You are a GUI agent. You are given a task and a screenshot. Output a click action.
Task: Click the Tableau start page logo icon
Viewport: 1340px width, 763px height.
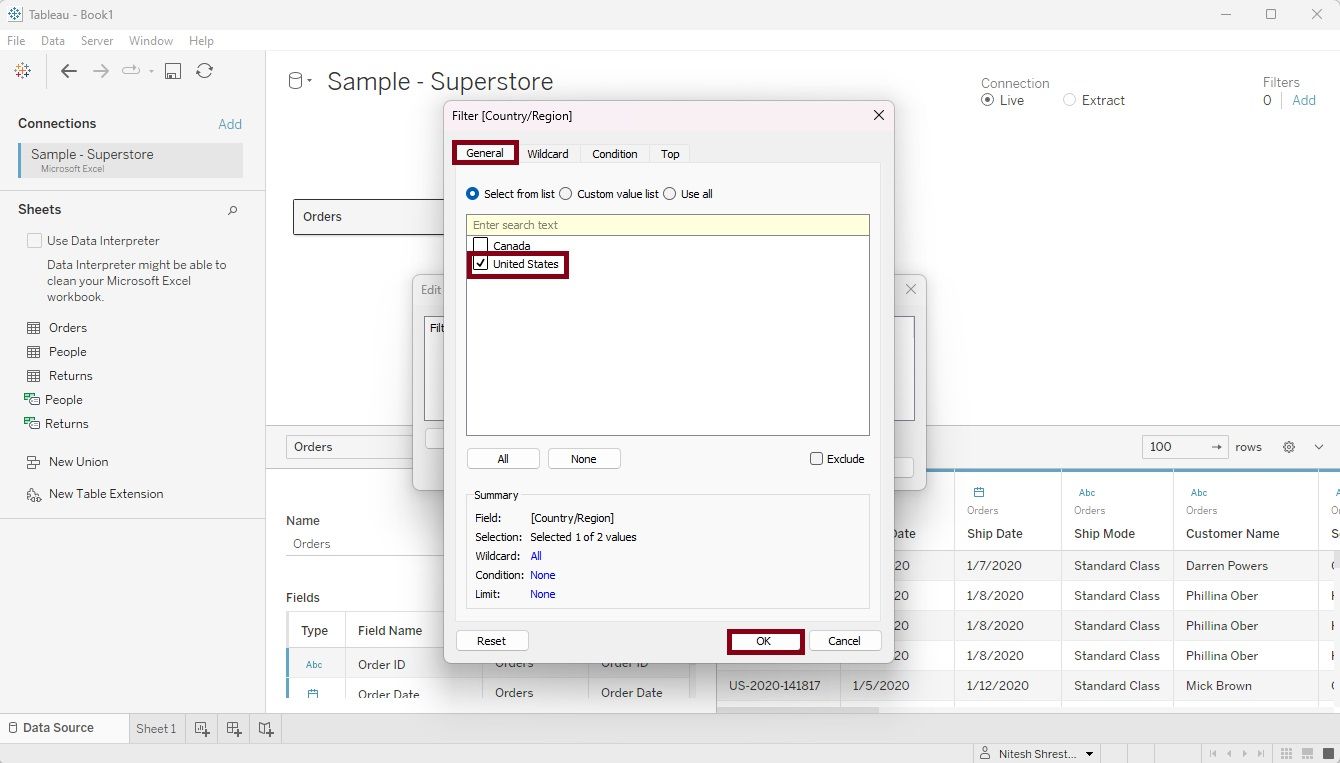[x=23, y=71]
